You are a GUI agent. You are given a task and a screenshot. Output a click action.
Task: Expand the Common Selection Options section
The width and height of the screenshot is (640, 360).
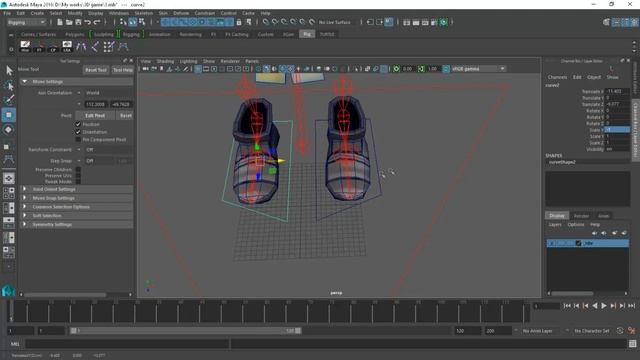tap(24, 207)
